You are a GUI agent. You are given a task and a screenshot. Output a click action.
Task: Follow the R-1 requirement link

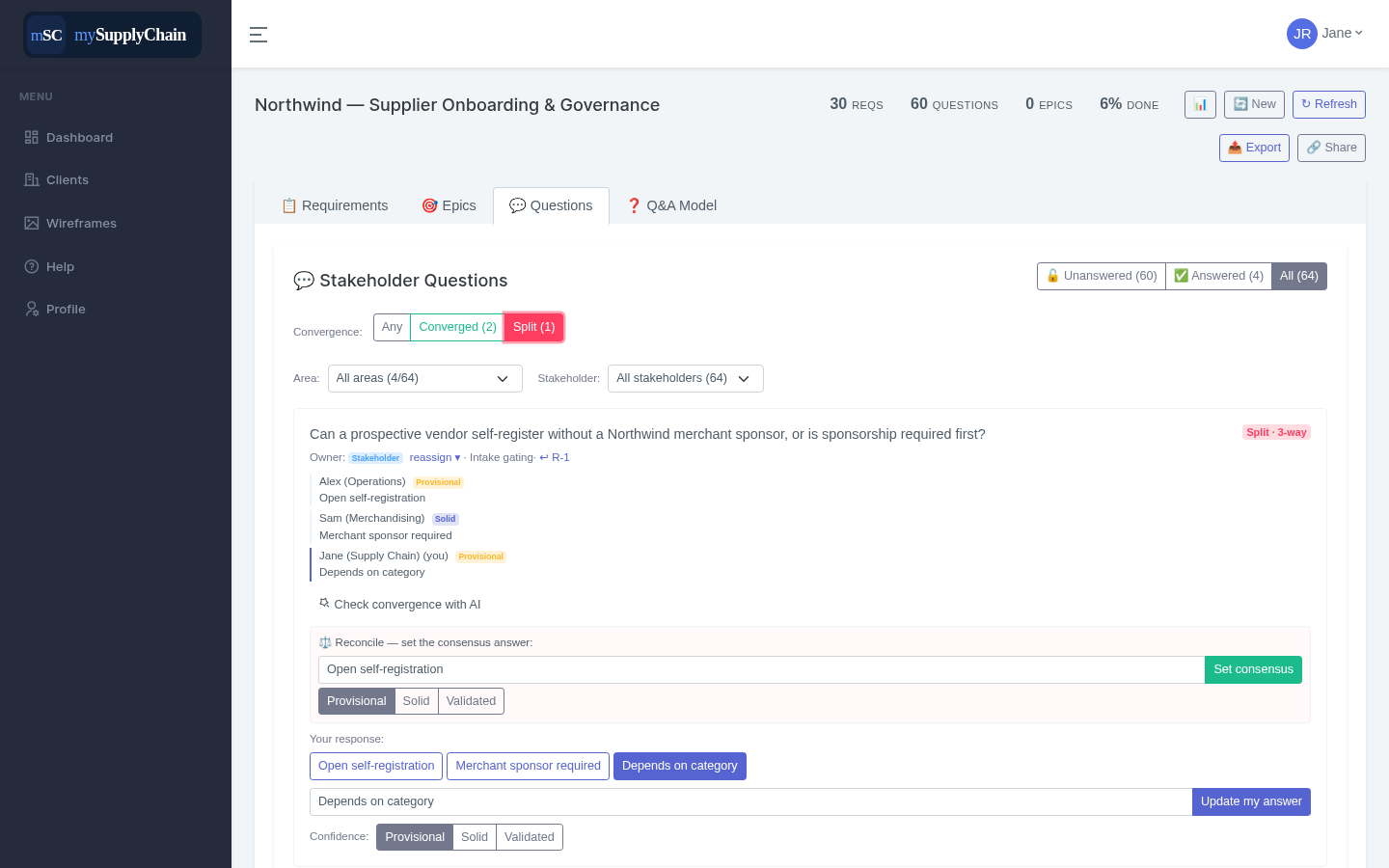[555, 457]
